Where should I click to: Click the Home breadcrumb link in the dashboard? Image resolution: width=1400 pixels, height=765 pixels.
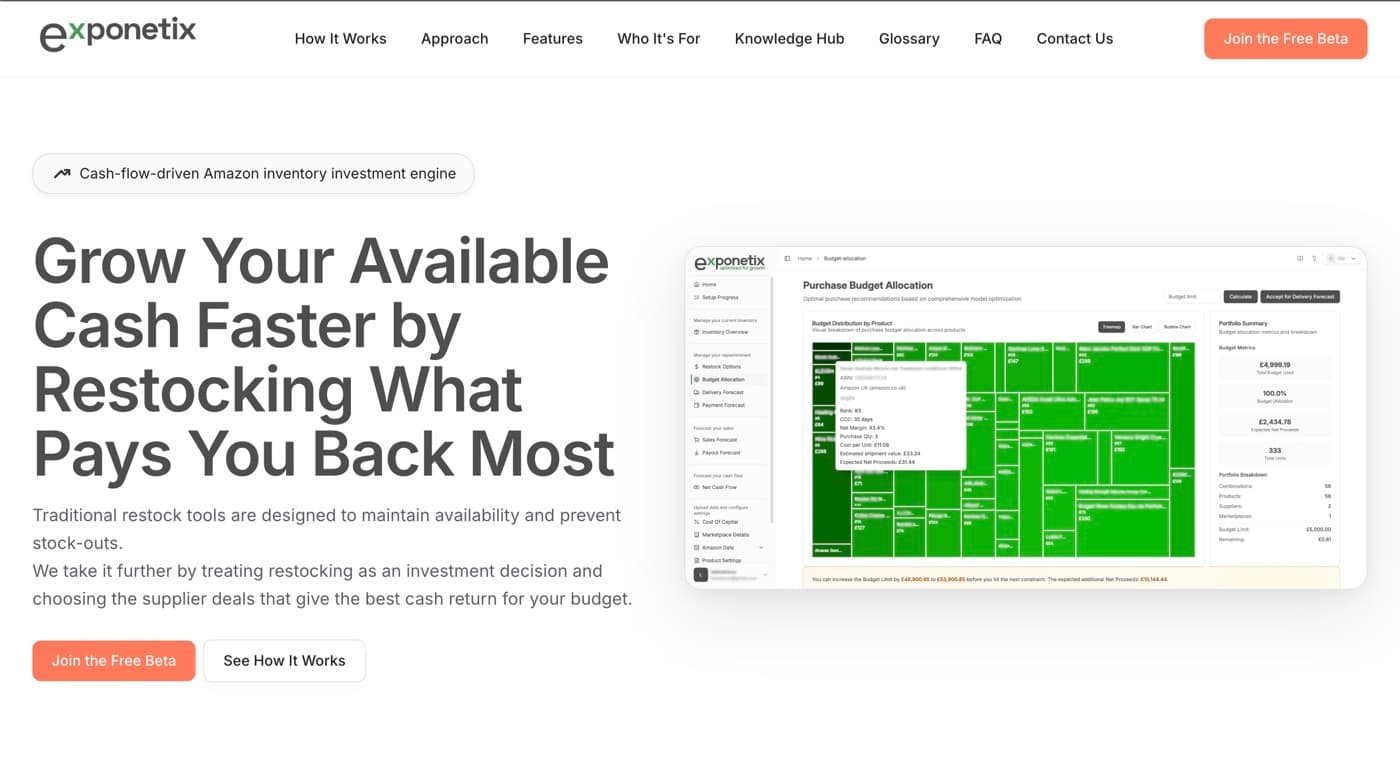(x=805, y=259)
